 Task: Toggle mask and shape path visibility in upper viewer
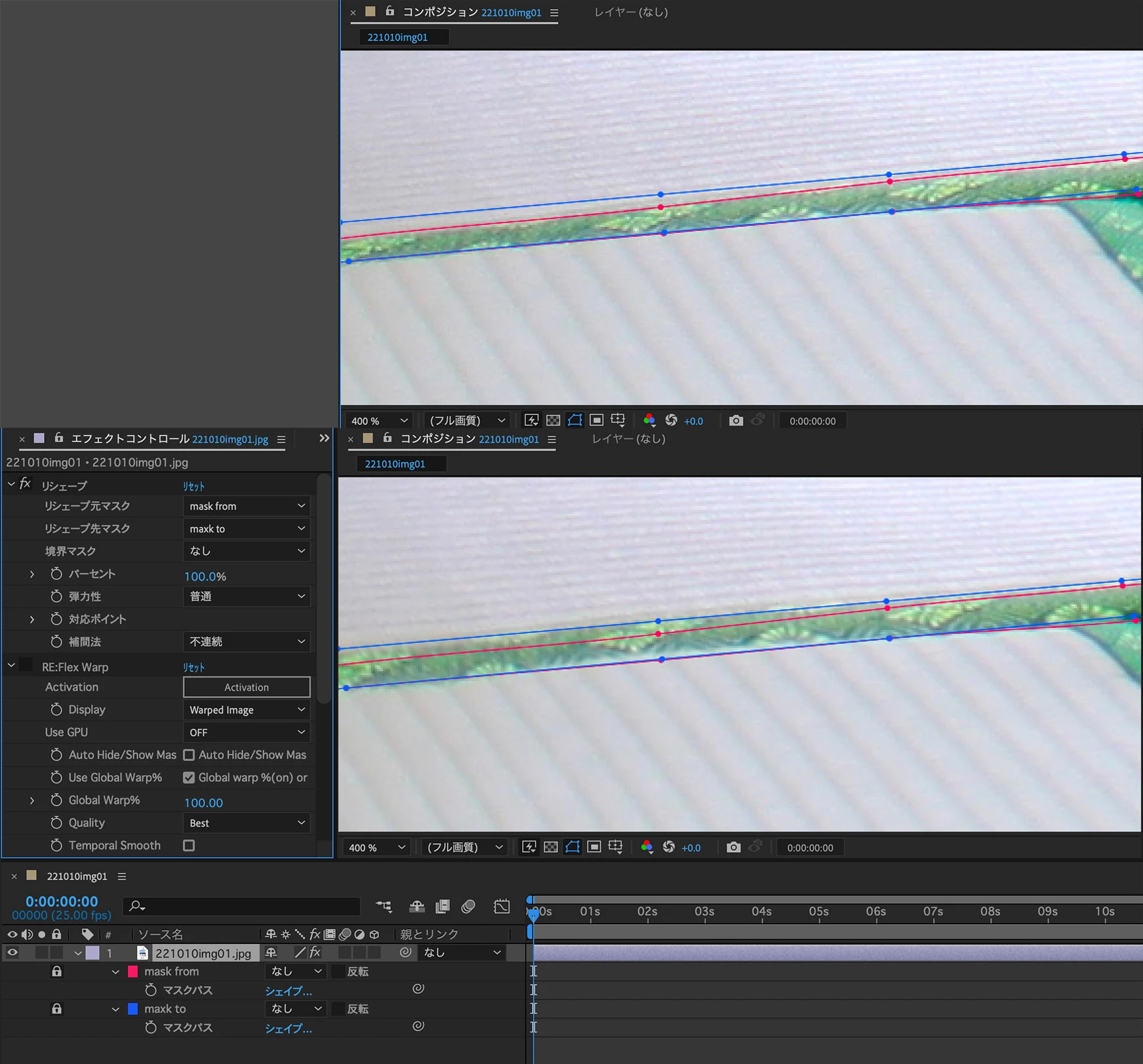click(x=575, y=420)
